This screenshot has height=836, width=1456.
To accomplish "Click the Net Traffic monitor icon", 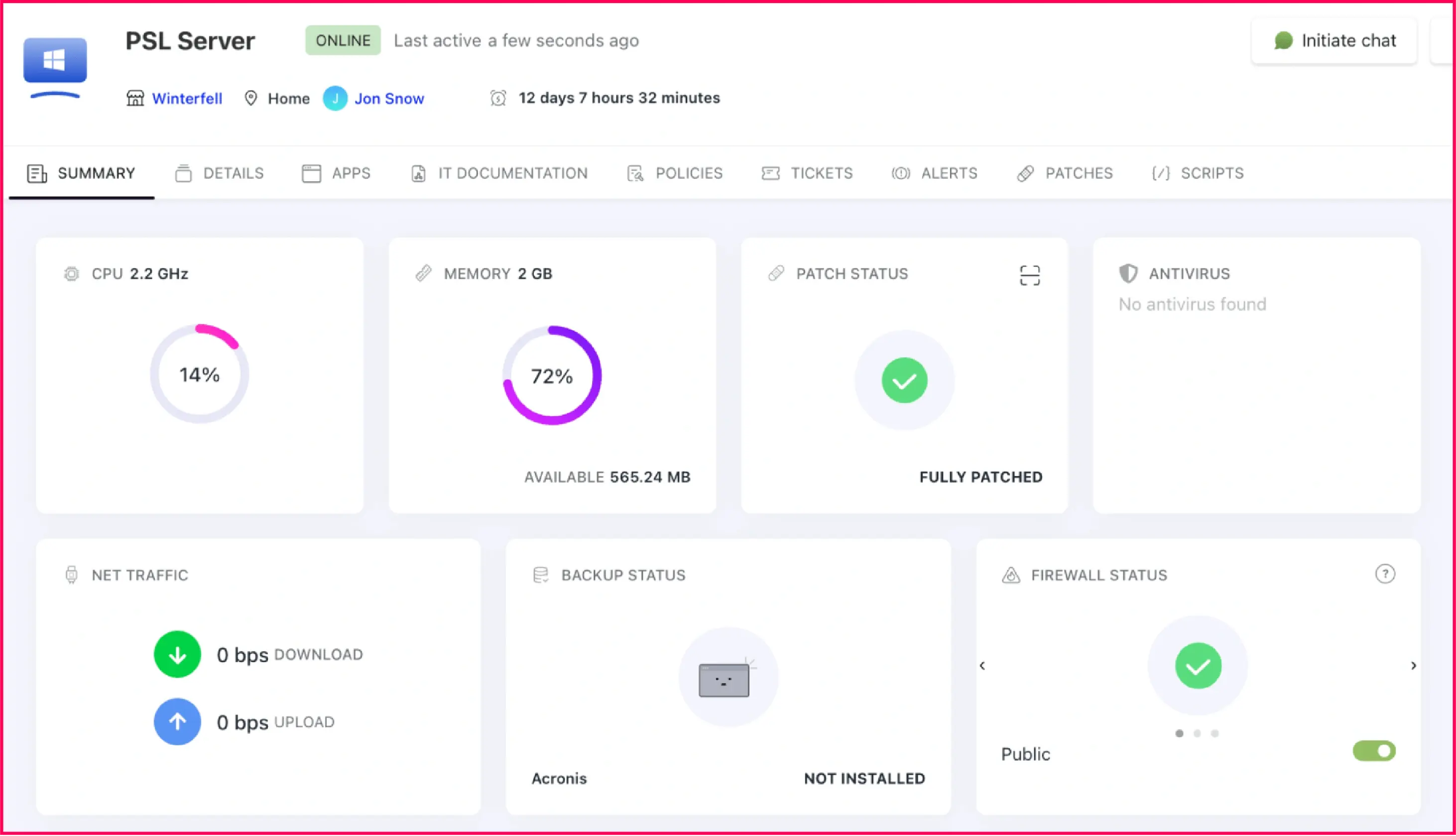I will tap(71, 574).
